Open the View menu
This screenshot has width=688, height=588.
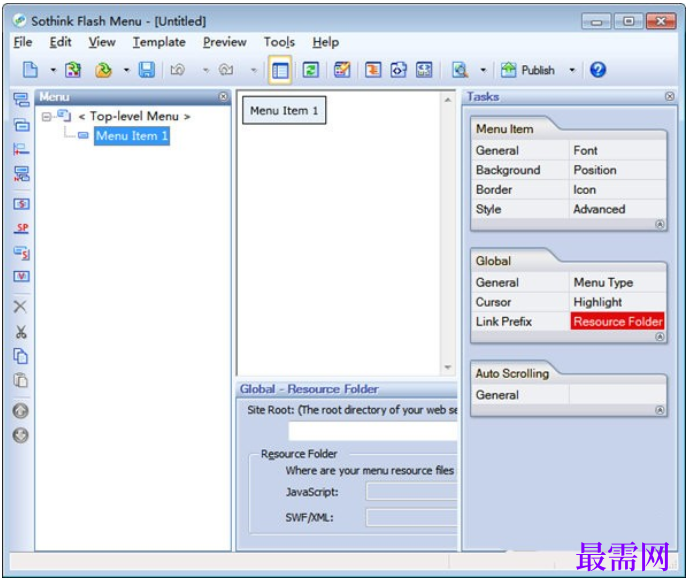pyautogui.click(x=102, y=42)
